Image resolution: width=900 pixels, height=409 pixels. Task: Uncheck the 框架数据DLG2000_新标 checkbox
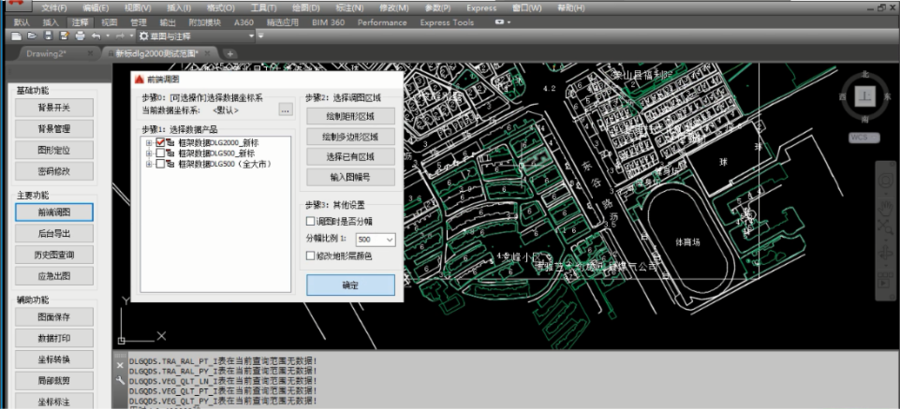(160, 142)
